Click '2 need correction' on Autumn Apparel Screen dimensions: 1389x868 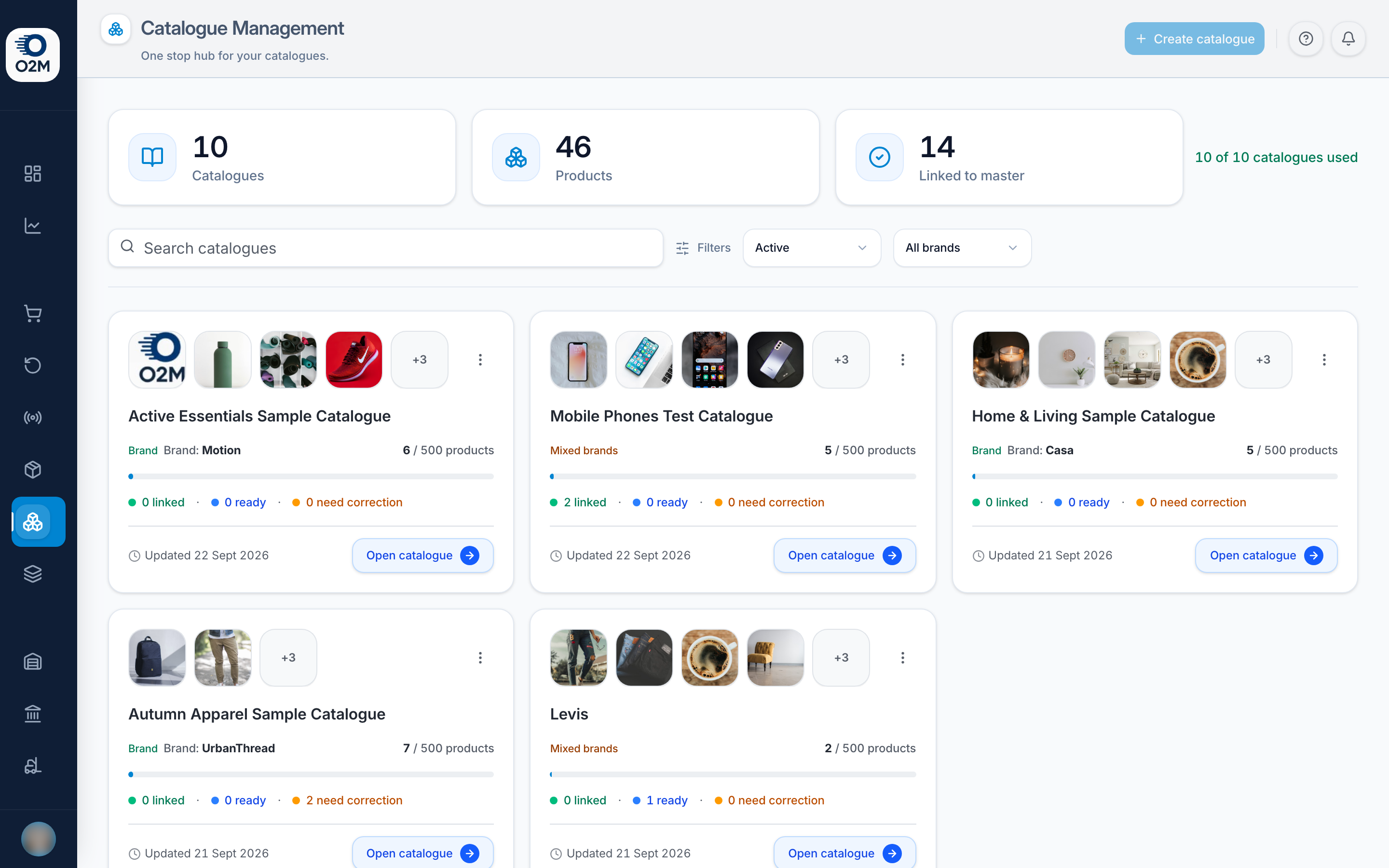click(354, 800)
